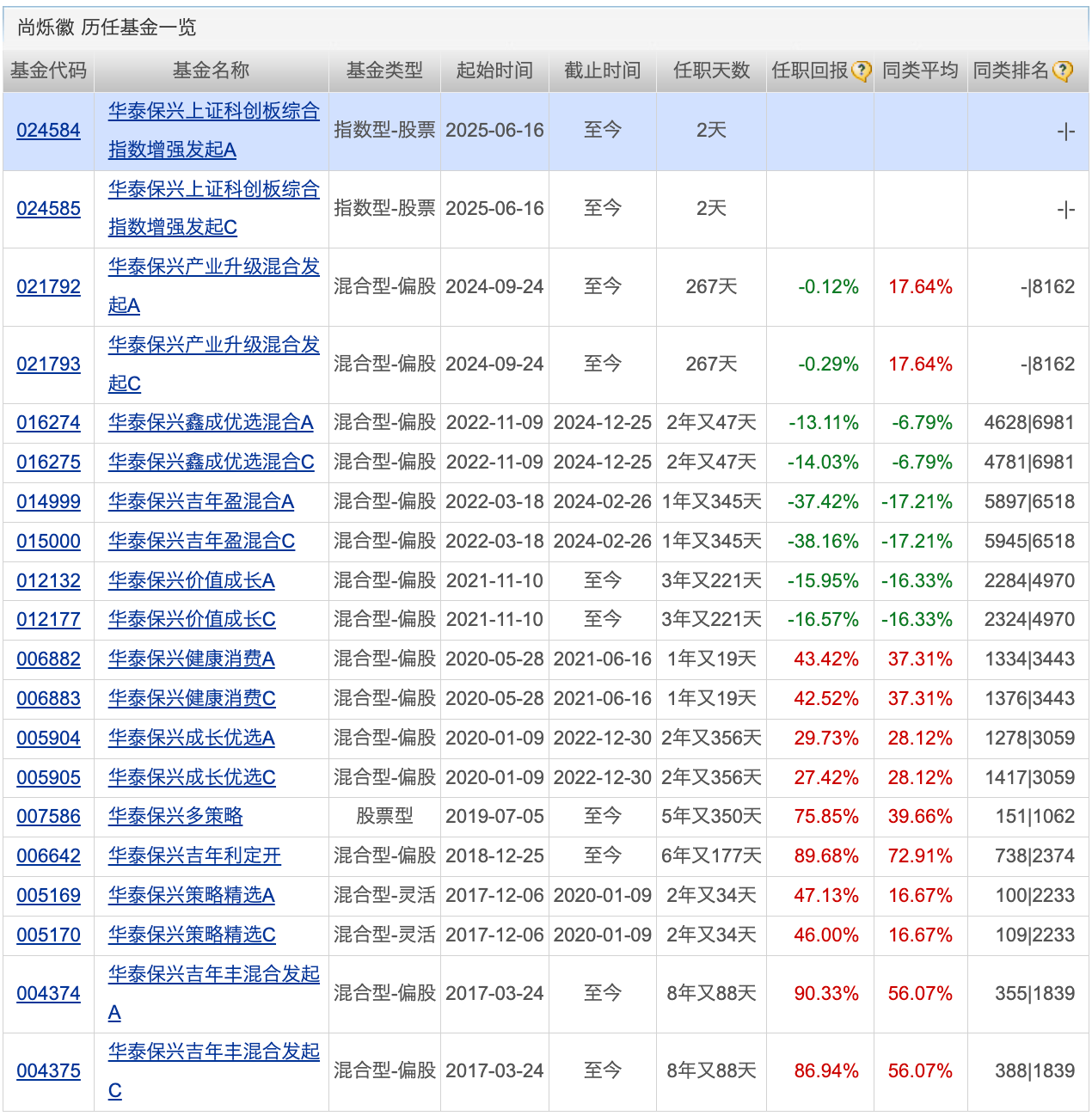The width and height of the screenshot is (1092, 1116).
Task: Open 华泰保兴吉年盈混合A link
Action: (201, 502)
